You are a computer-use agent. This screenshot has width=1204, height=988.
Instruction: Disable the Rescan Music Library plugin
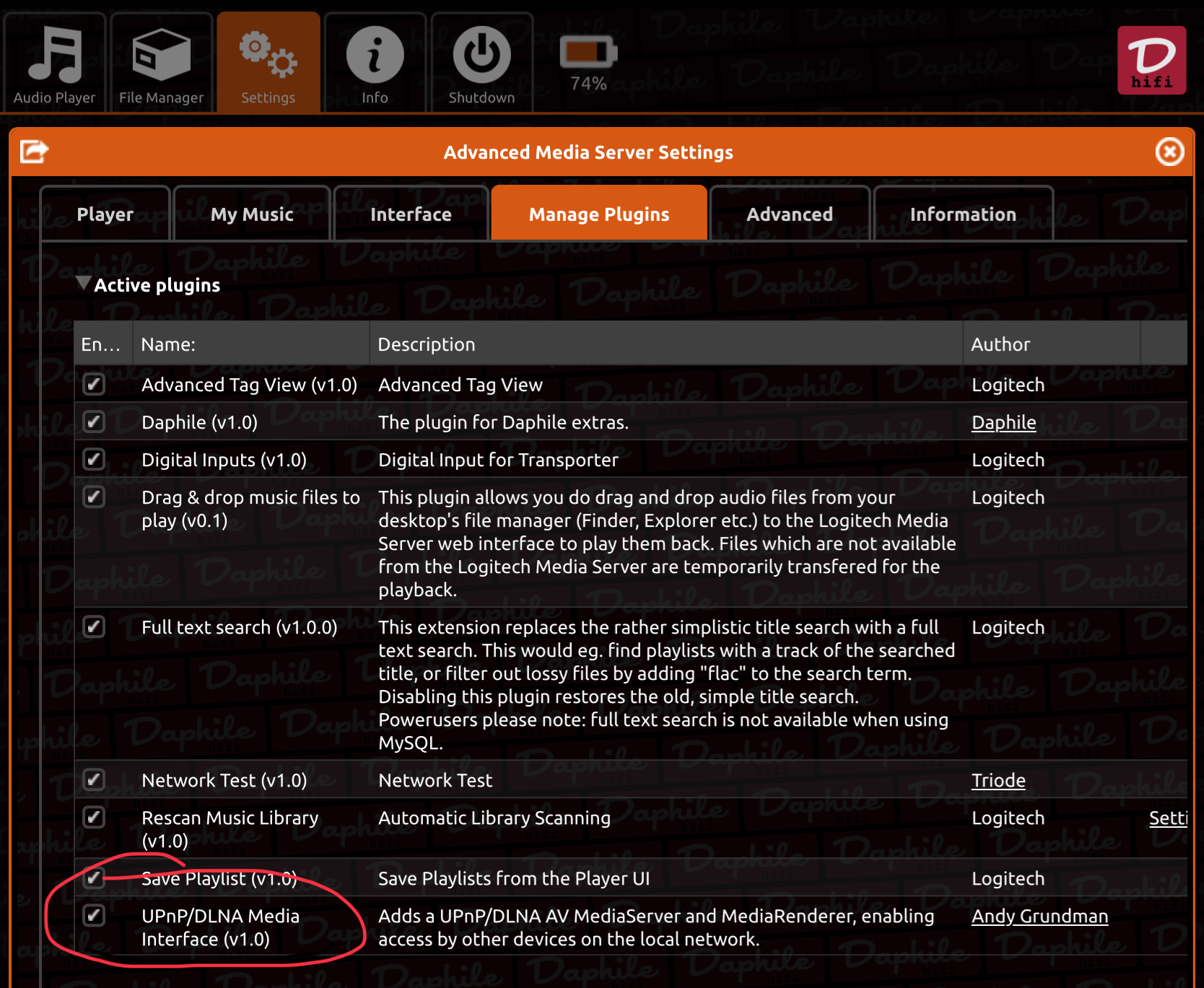pos(94,817)
